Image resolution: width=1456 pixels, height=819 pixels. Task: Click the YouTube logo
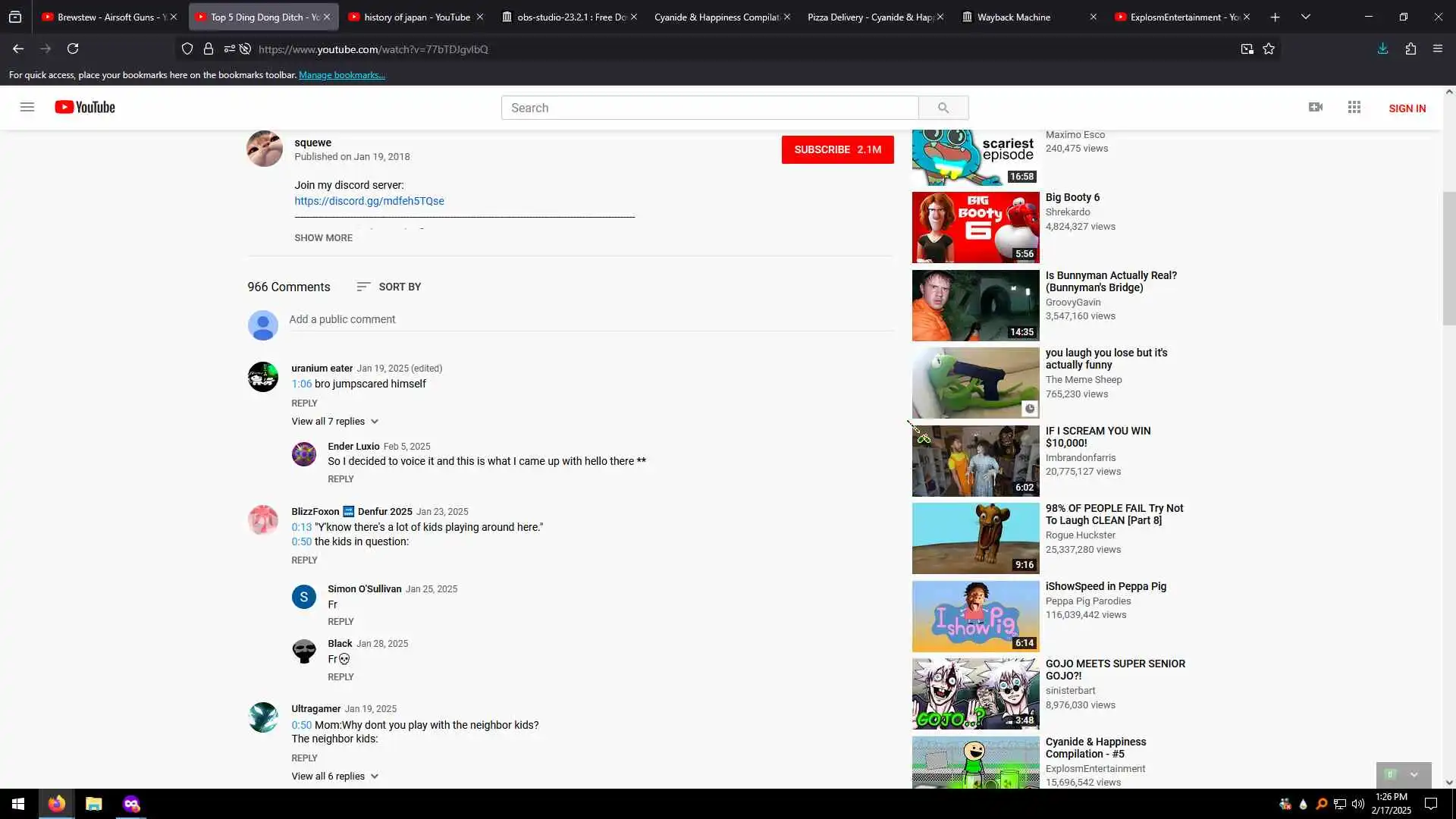(x=85, y=108)
